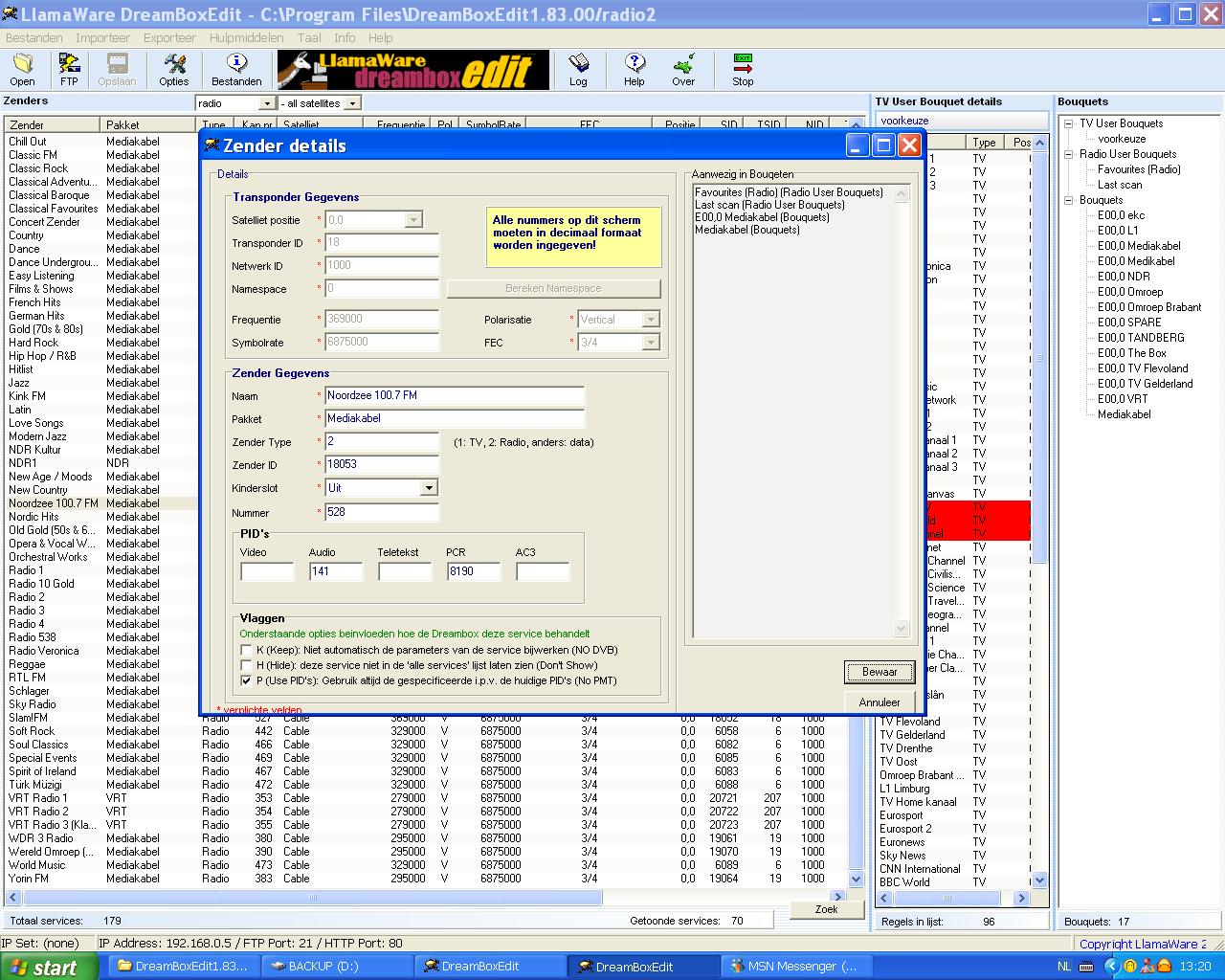Click the Annuleer button
This screenshot has width=1225, height=980.
pos(880,702)
